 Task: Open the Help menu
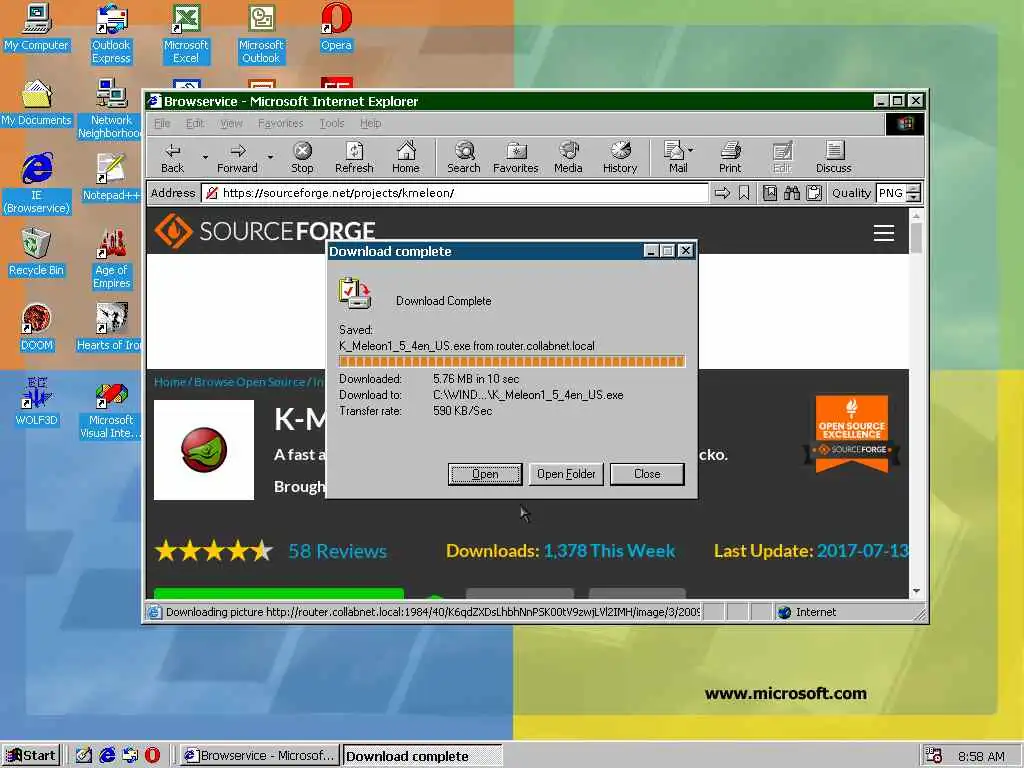[x=370, y=123]
